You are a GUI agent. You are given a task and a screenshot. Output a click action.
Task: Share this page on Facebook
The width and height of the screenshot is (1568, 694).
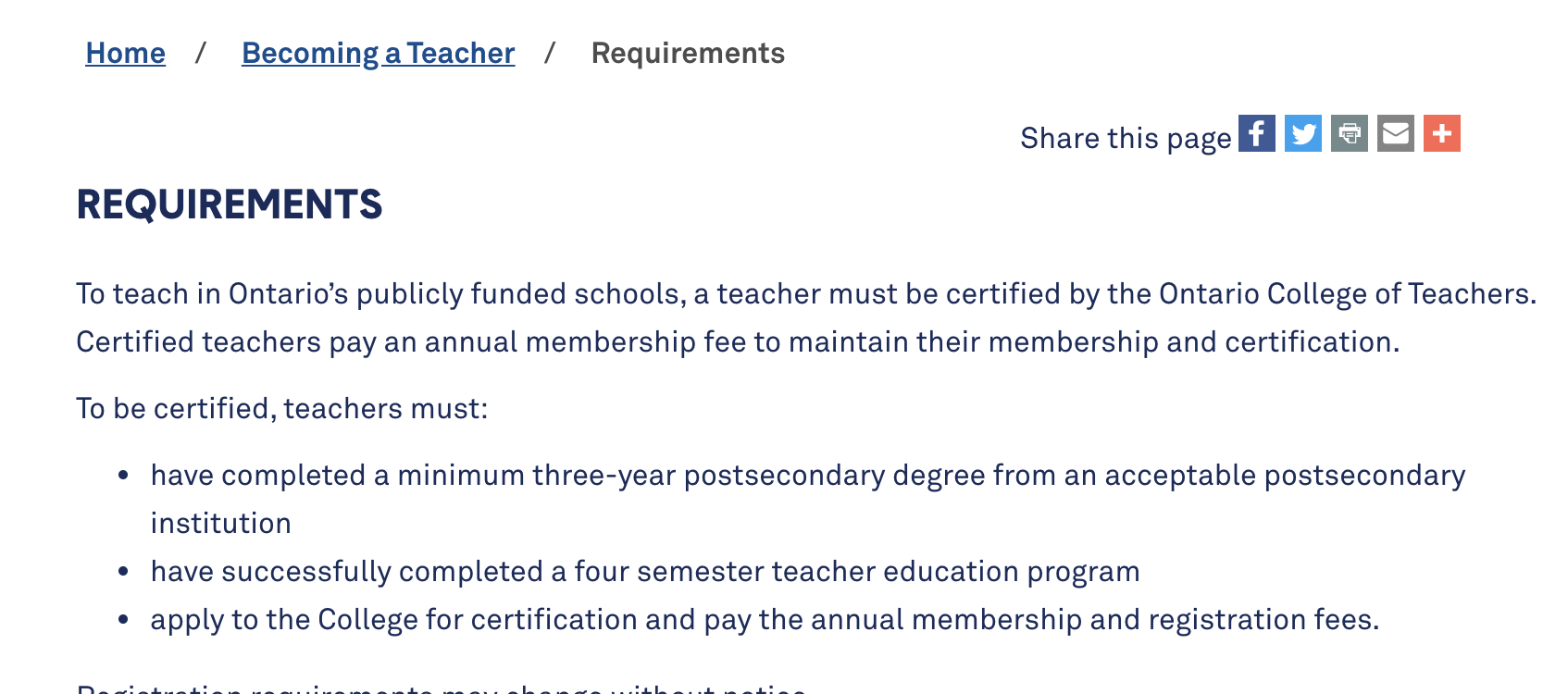click(1257, 133)
